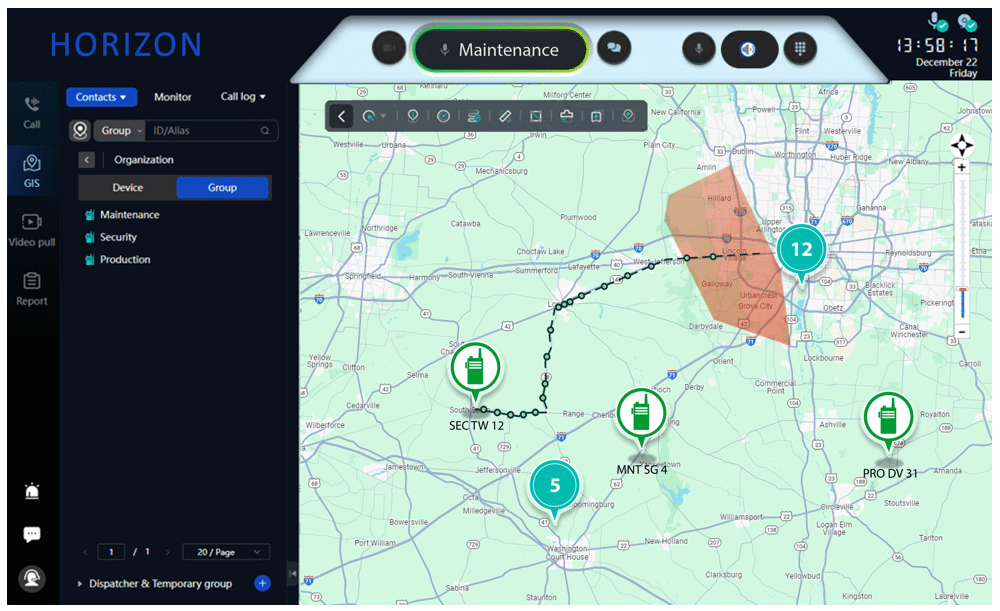The image size is (1000, 611).
Task: Click the alarm bell icon in sidebar
Action: tap(32, 491)
